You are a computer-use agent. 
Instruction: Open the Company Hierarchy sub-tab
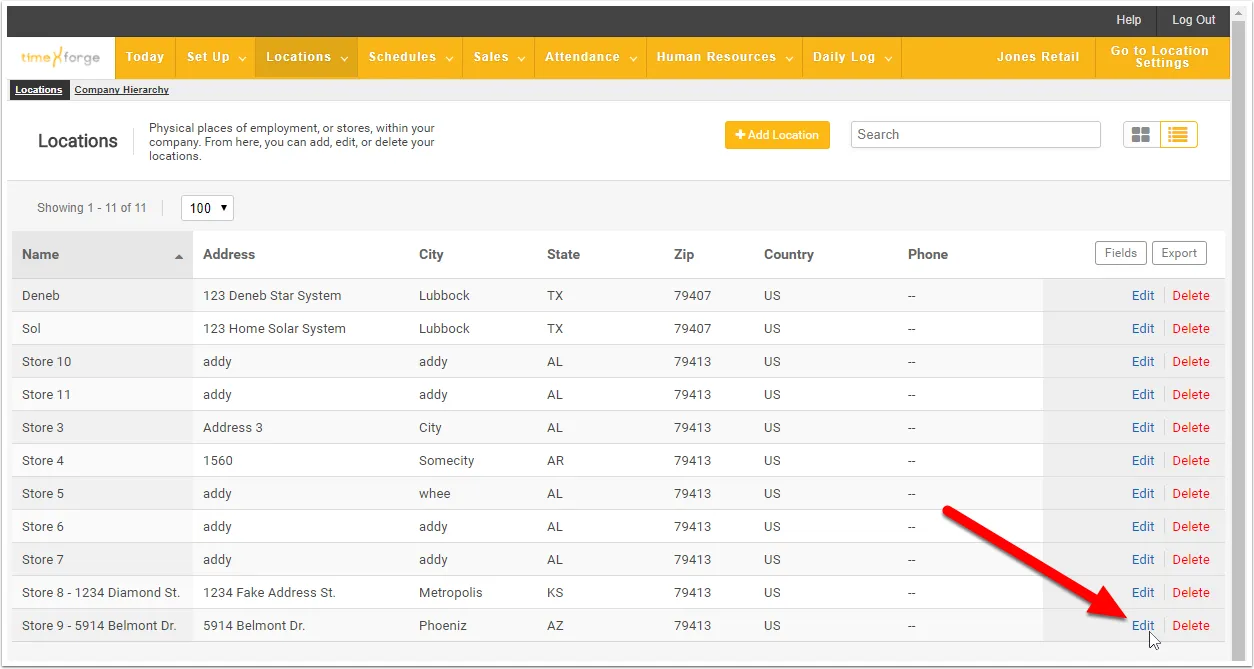(x=122, y=90)
